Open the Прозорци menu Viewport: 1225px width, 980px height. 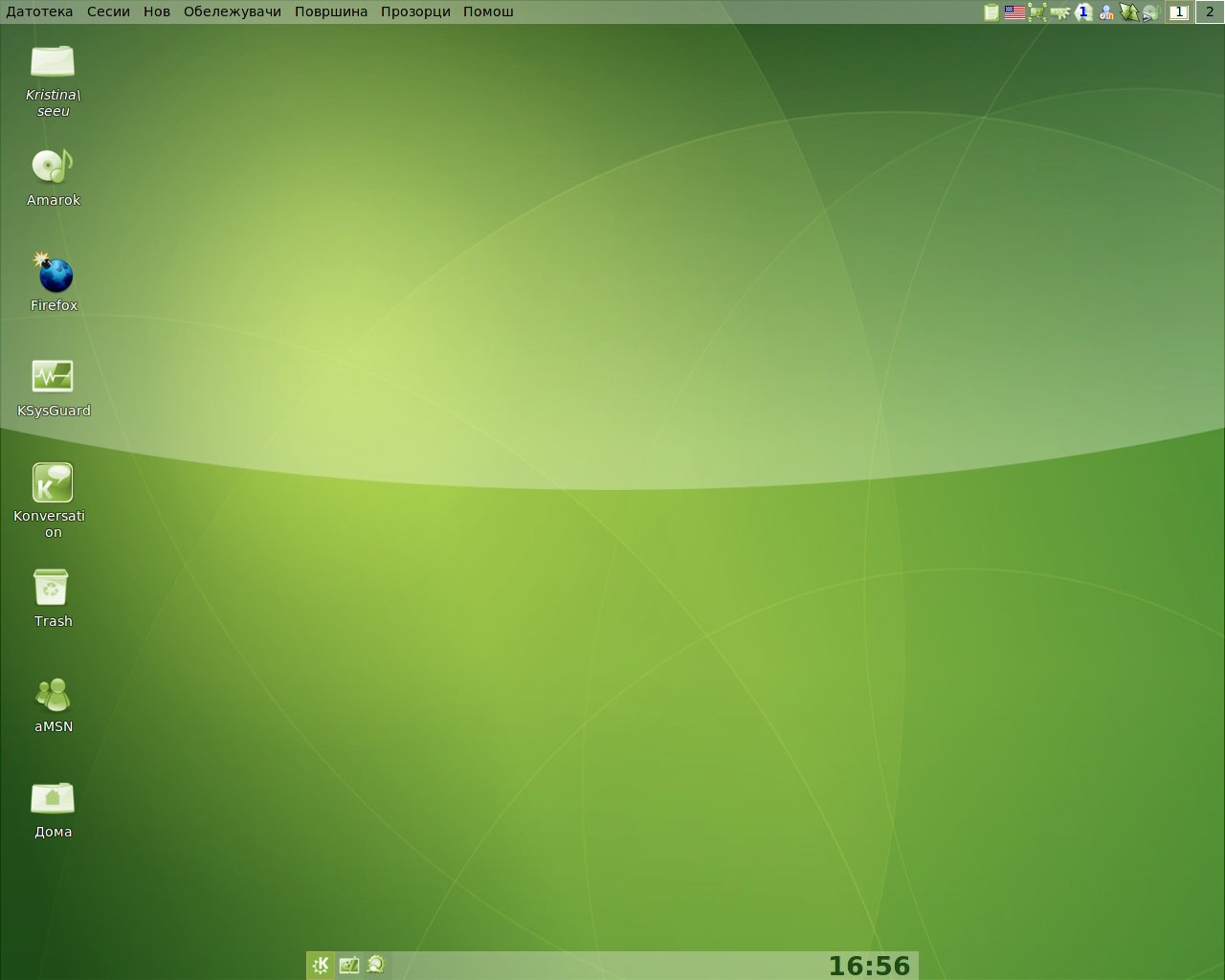click(415, 11)
